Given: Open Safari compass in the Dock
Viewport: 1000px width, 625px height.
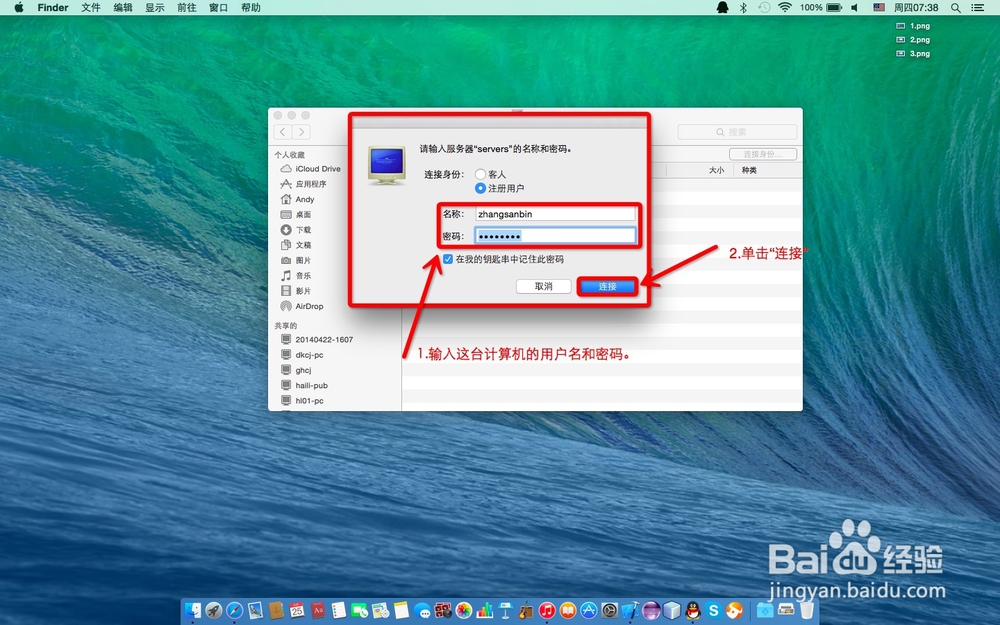Looking at the screenshot, I should click(x=235, y=610).
